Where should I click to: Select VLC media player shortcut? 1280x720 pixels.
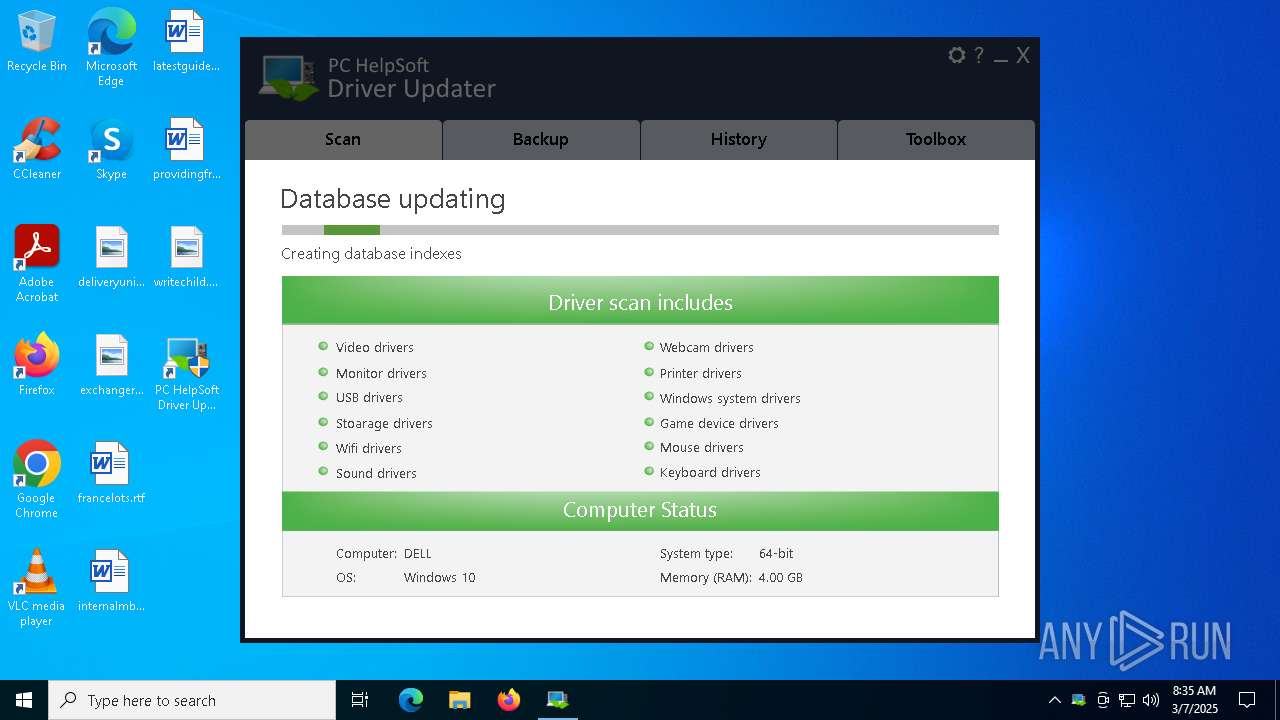pos(37,588)
